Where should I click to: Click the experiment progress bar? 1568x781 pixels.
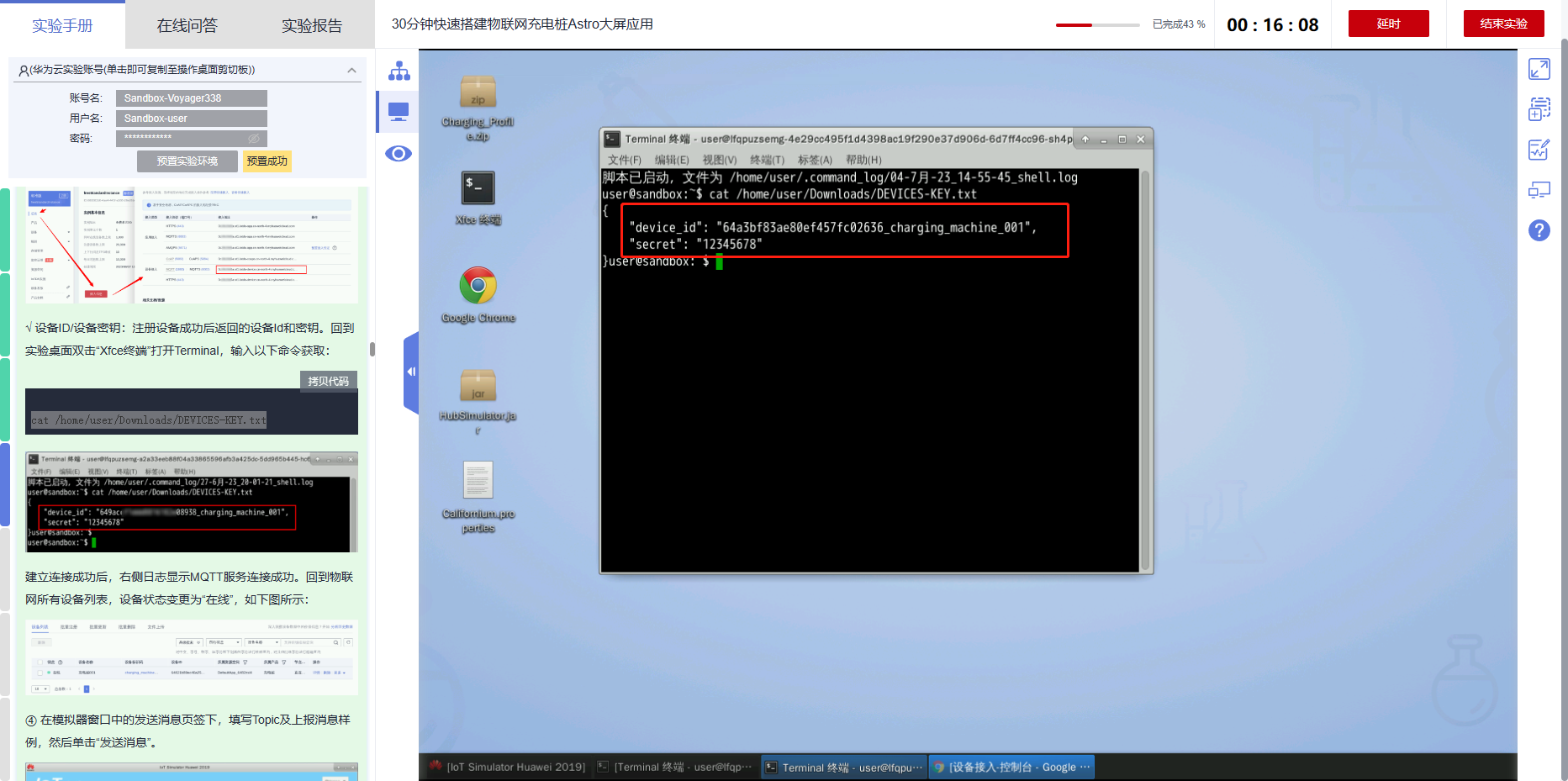[1098, 25]
